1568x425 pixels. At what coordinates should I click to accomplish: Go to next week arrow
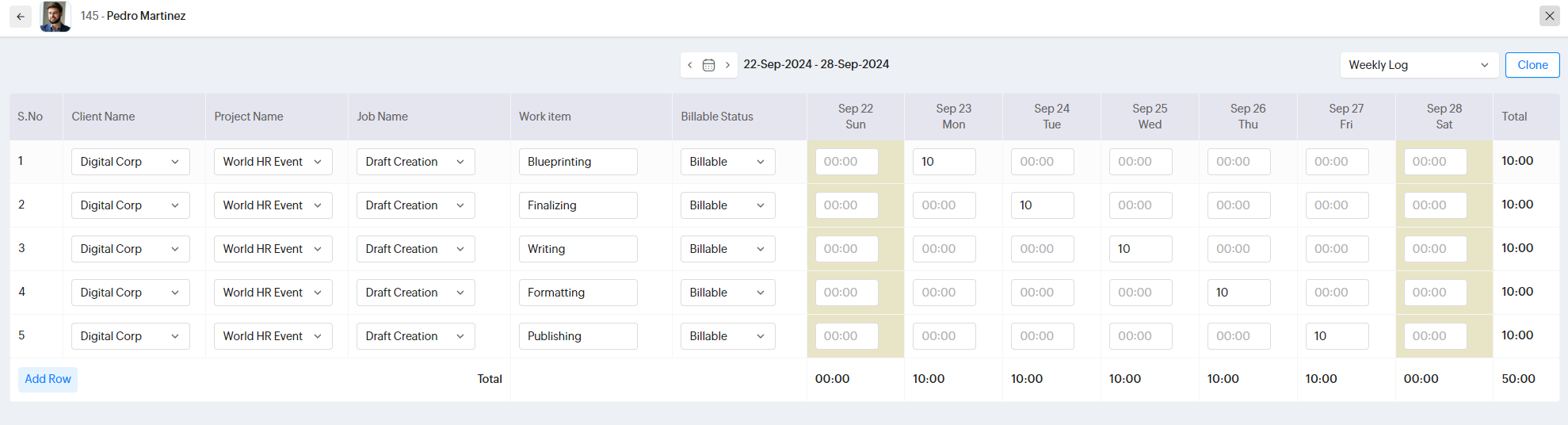coord(727,65)
